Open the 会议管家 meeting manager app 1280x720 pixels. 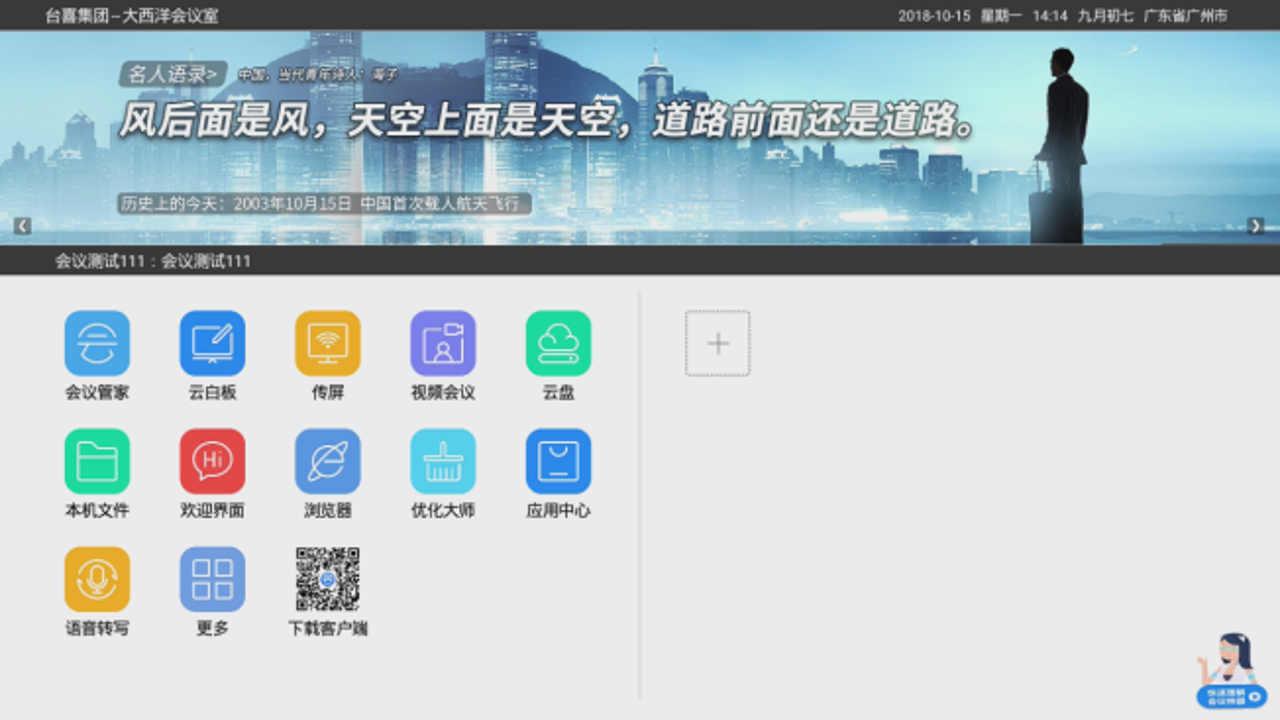point(97,343)
